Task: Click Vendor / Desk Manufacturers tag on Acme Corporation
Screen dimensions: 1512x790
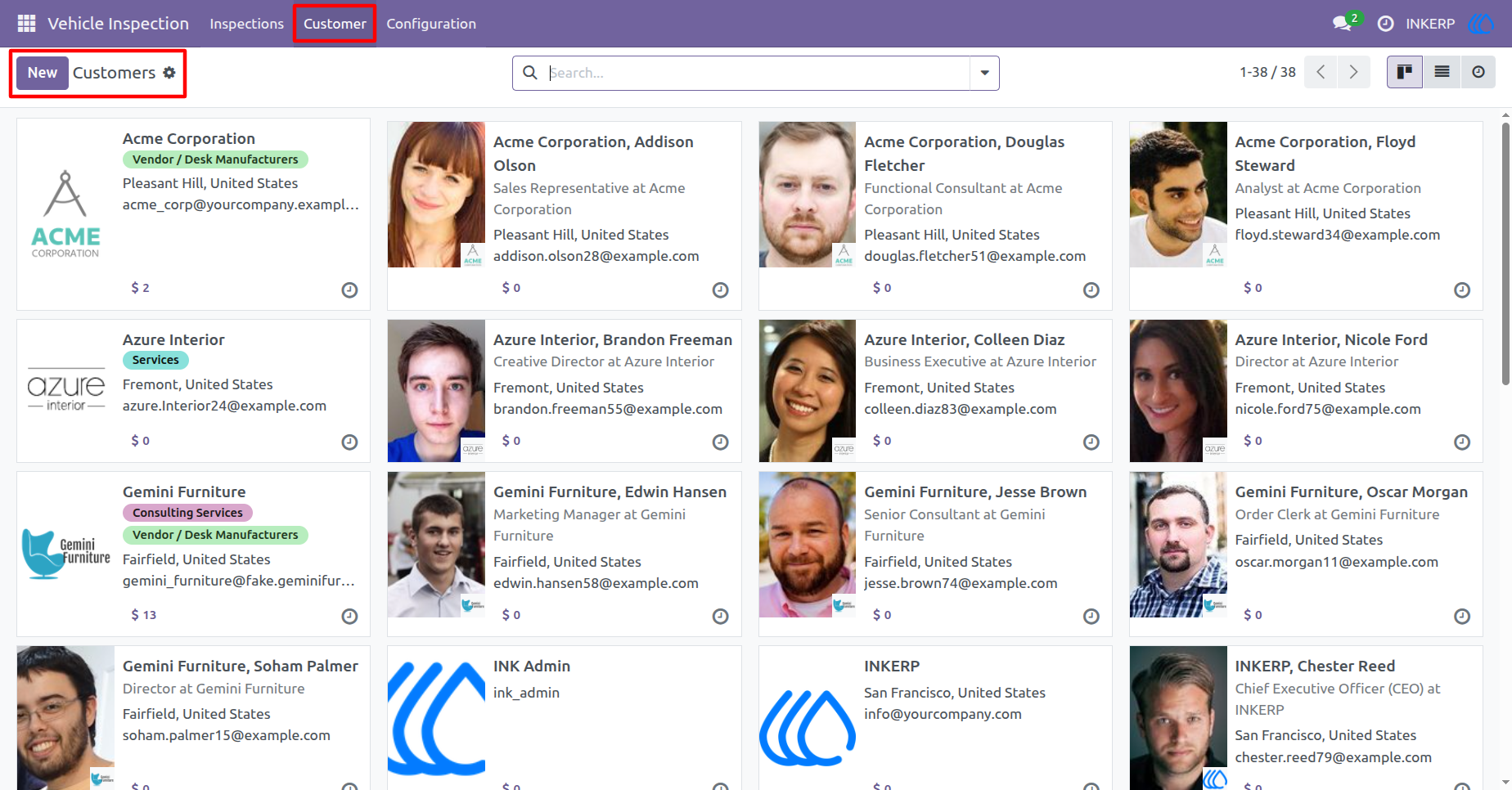Action: click(215, 159)
